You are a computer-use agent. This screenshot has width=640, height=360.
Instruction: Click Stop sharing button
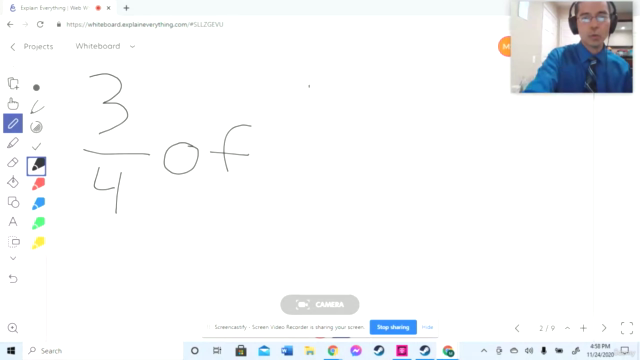(393, 327)
